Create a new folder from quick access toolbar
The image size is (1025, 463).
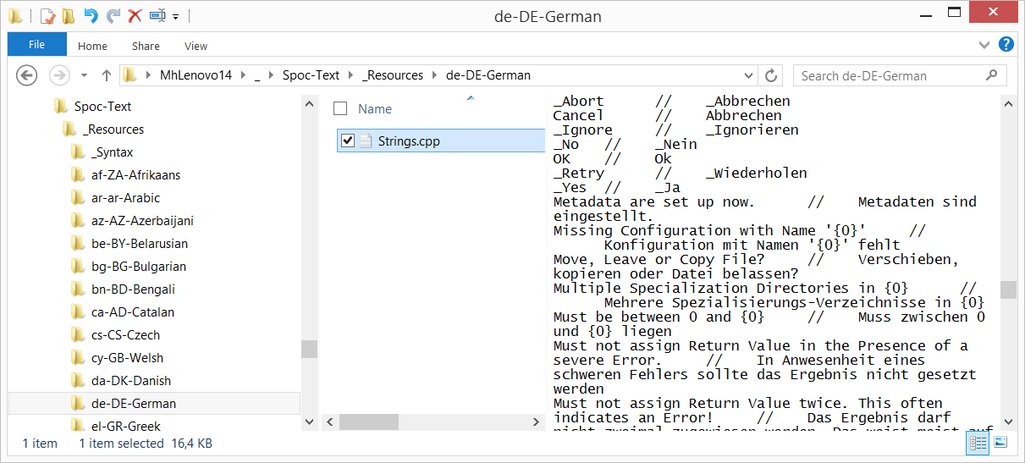[68, 15]
